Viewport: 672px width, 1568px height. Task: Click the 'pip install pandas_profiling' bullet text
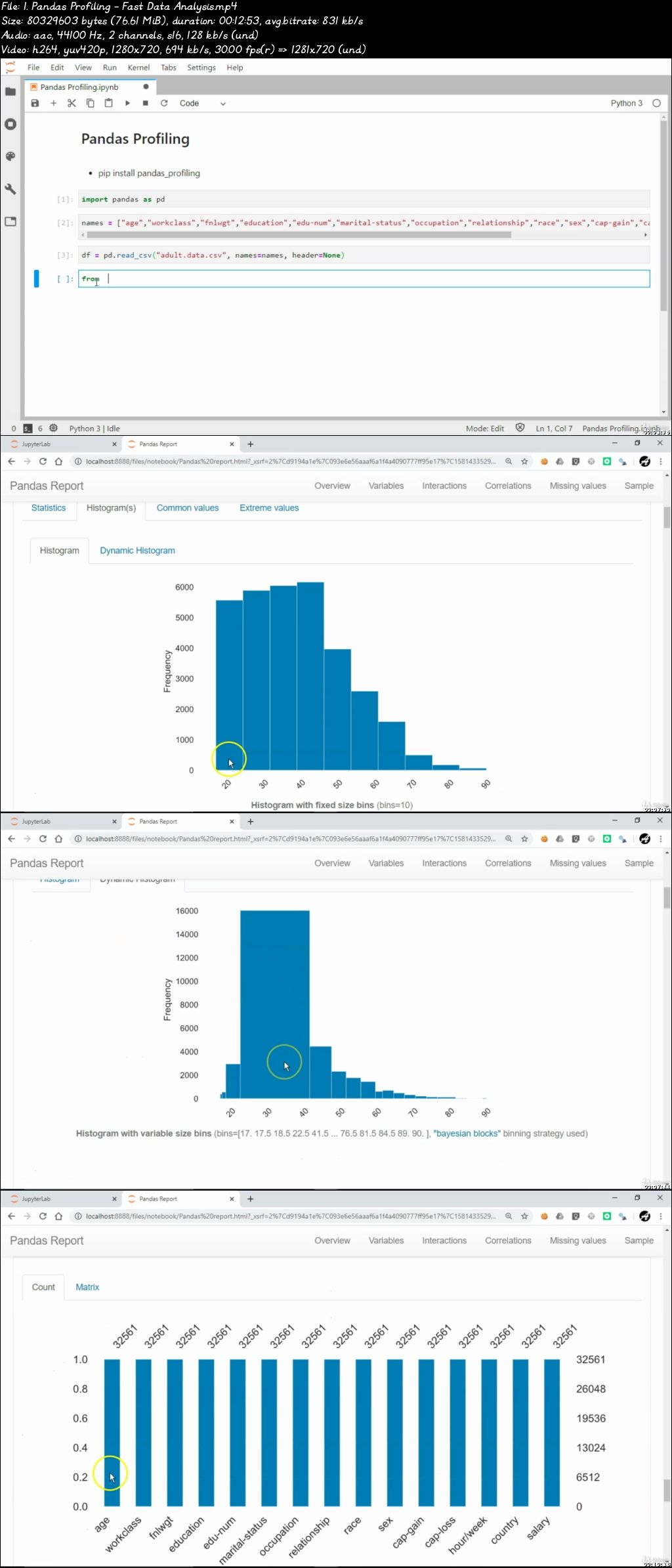[149, 173]
